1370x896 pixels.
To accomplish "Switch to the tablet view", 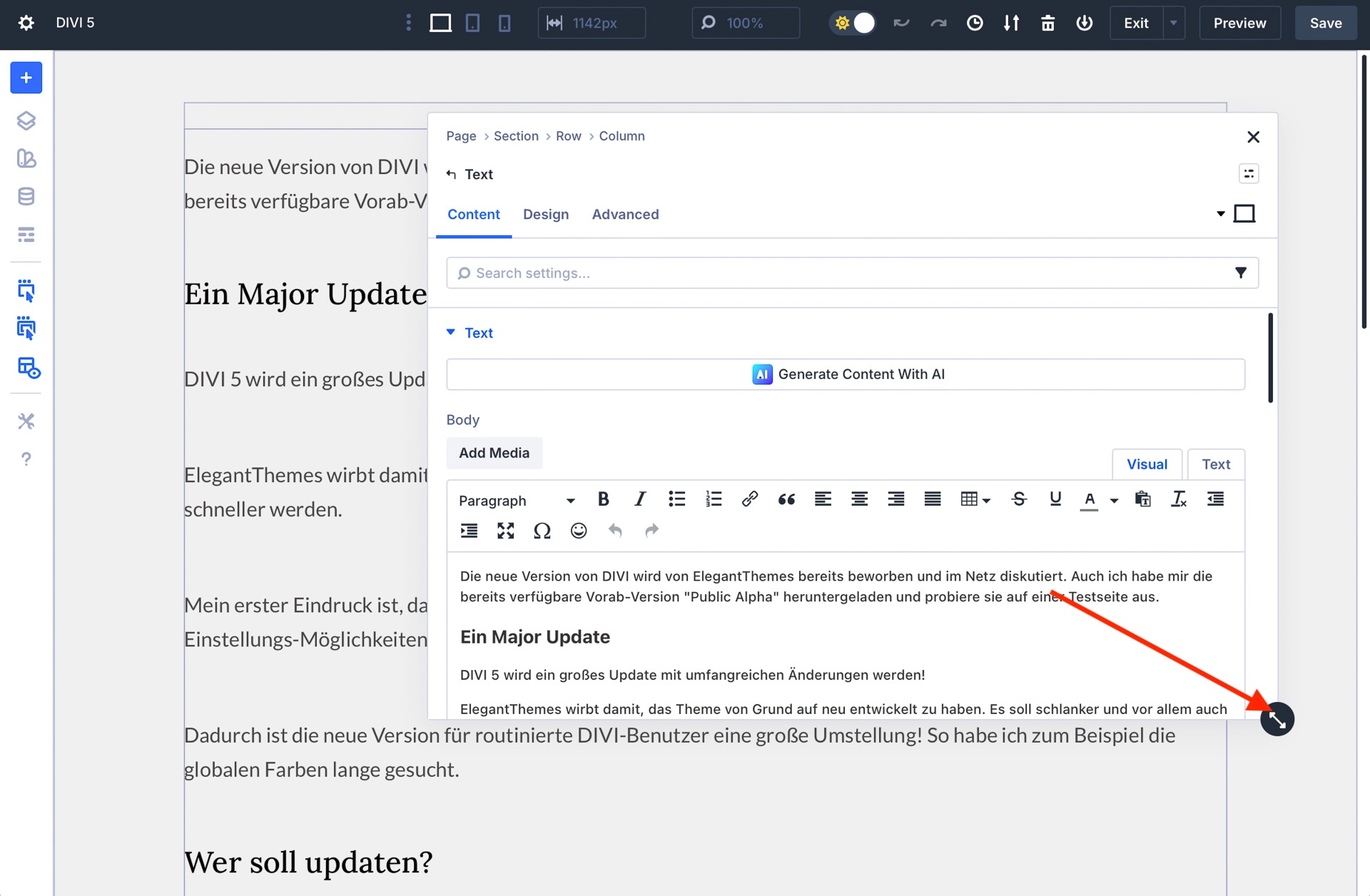I will click(472, 23).
